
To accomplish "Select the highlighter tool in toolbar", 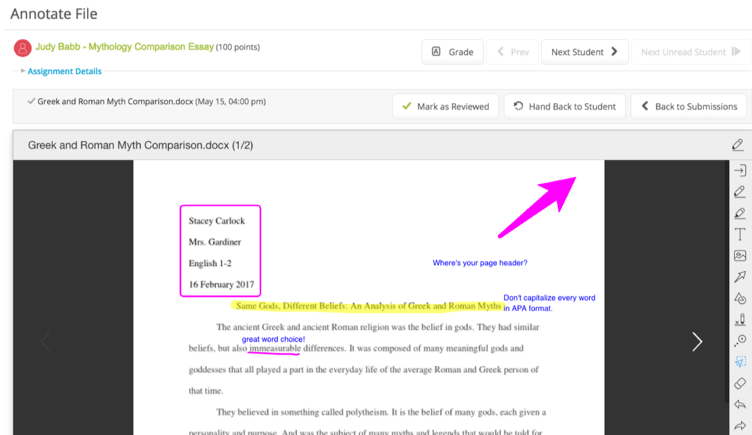I will tap(739, 213).
